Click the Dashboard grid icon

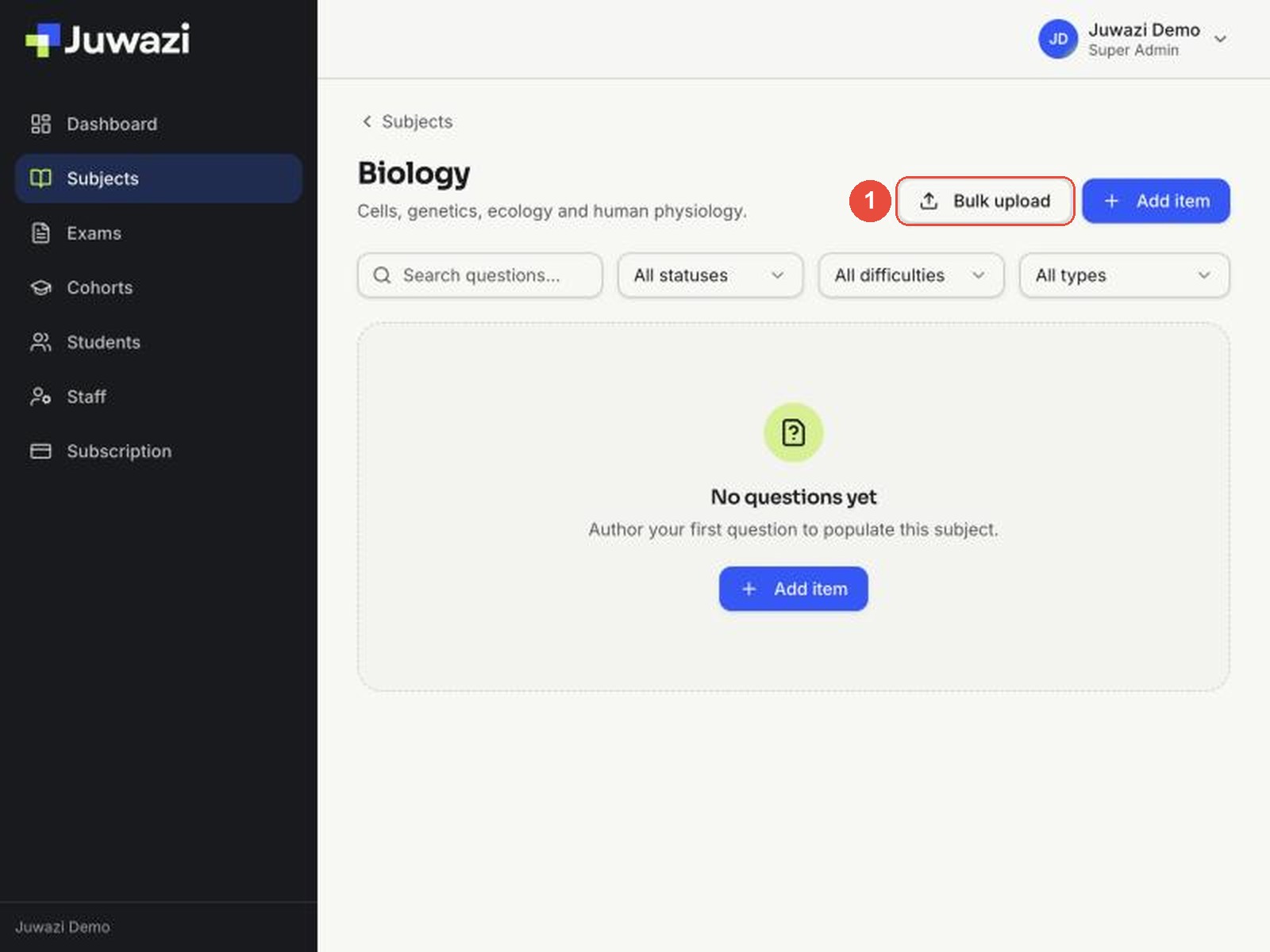[x=40, y=124]
